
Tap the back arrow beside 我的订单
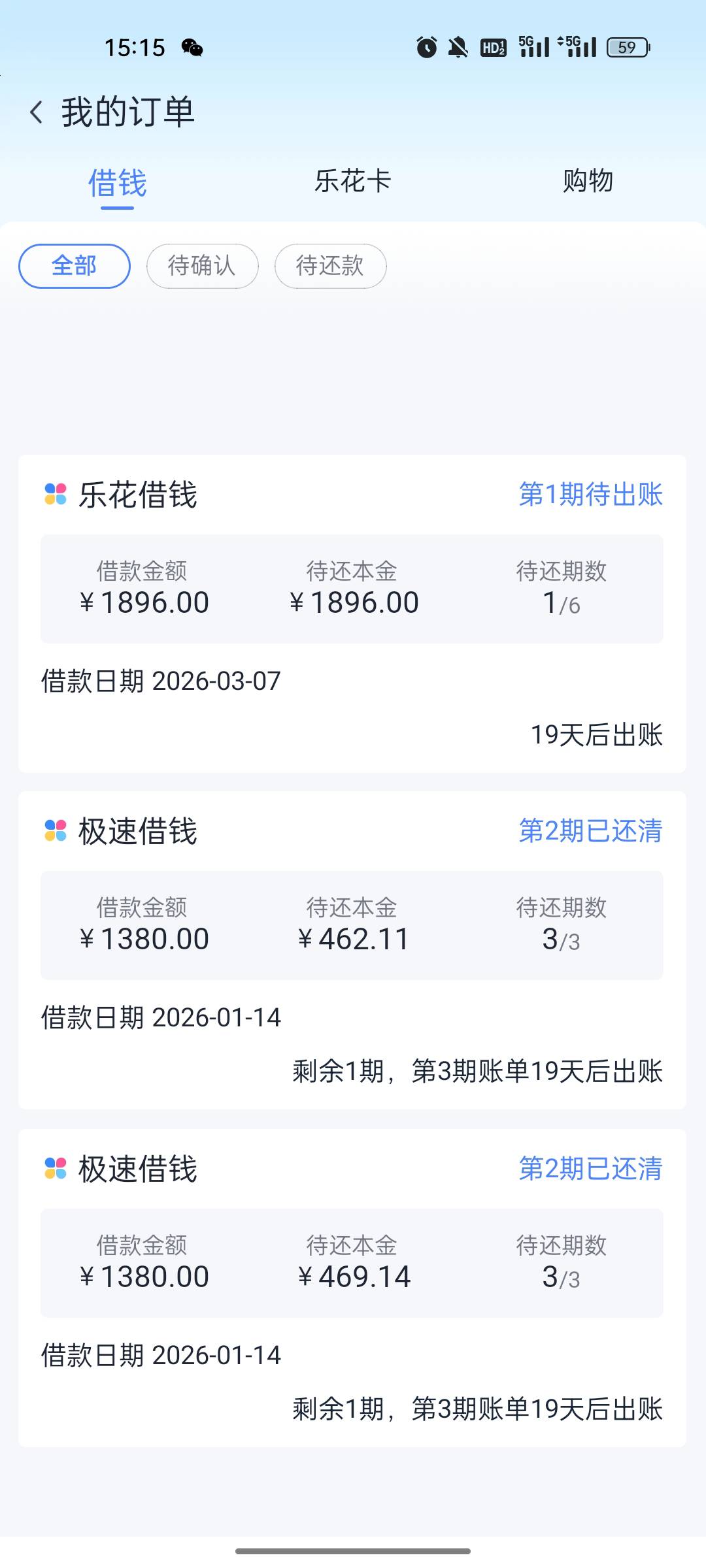(x=37, y=112)
